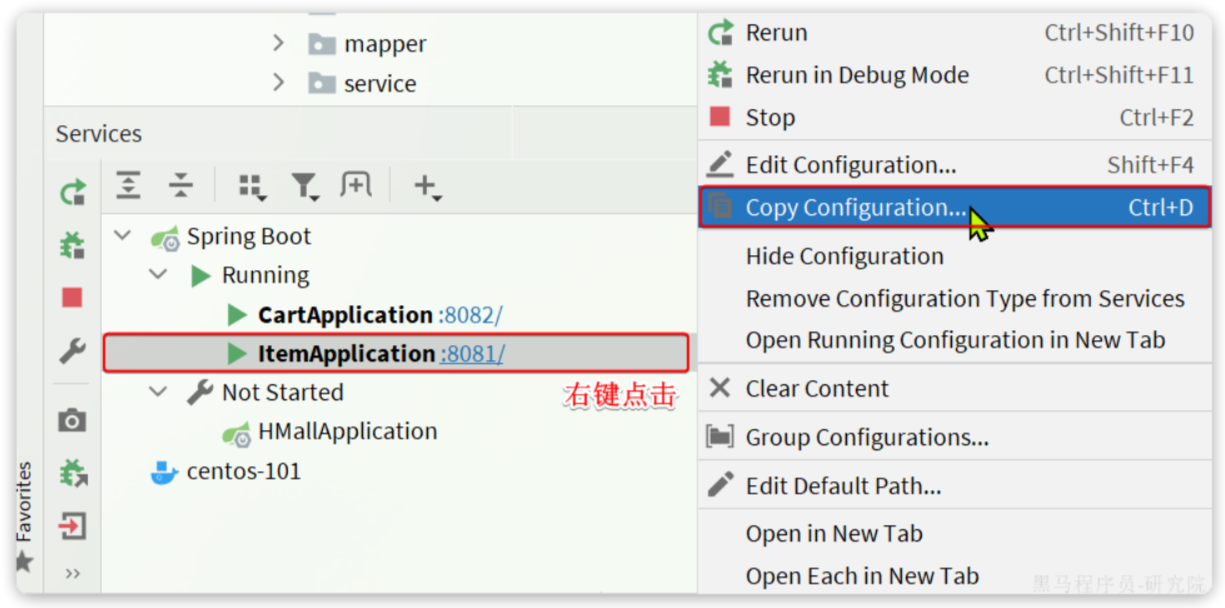Collapse the Spring Boot tree node
1225x608 pixels.
point(123,236)
